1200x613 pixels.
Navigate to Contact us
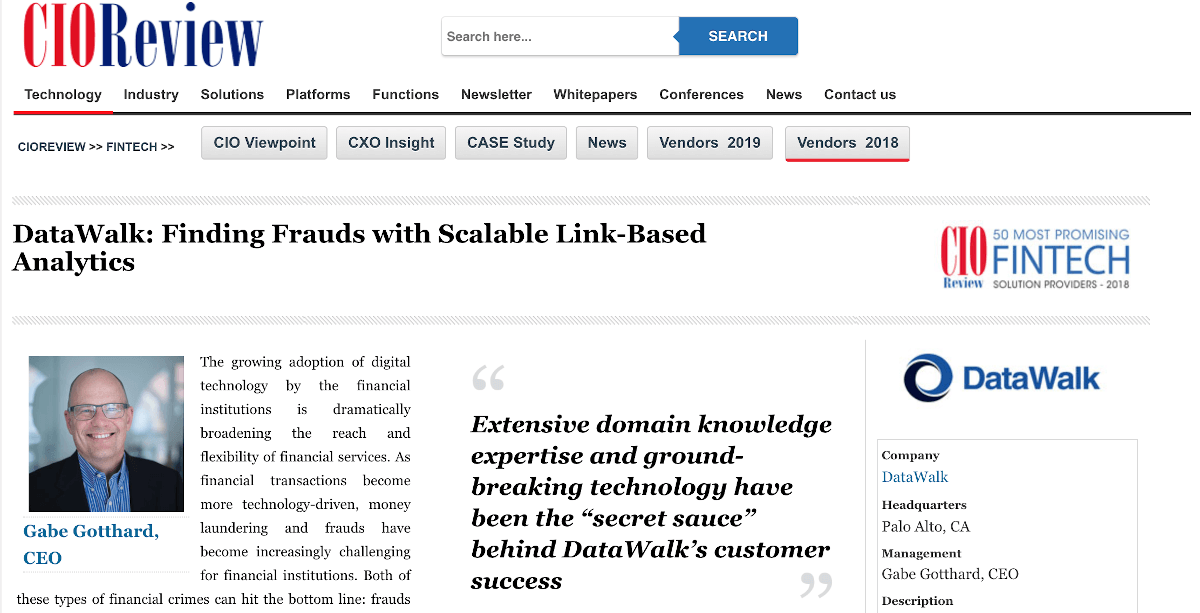(x=859, y=95)
